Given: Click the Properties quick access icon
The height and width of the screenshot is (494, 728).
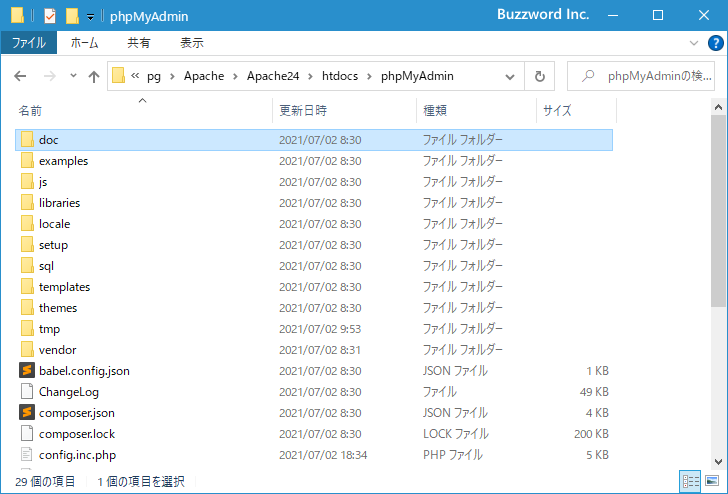Looking at the screenshot, I should click(50, 16).
